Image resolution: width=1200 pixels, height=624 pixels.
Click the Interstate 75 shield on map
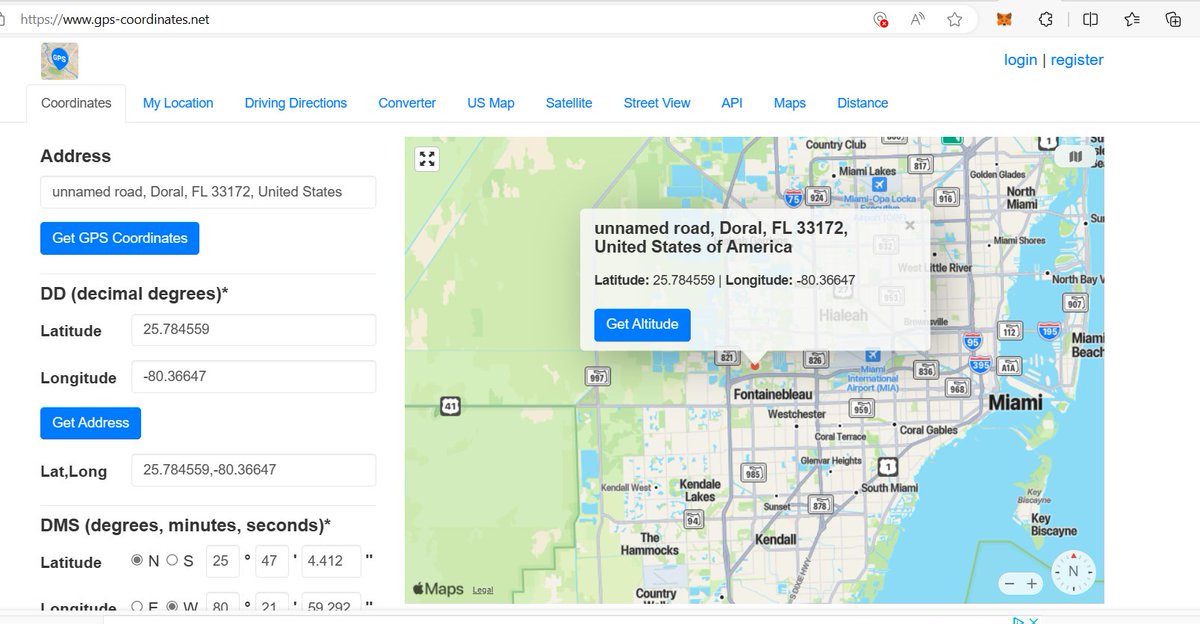pyautogui.click(x=793, y=197)
